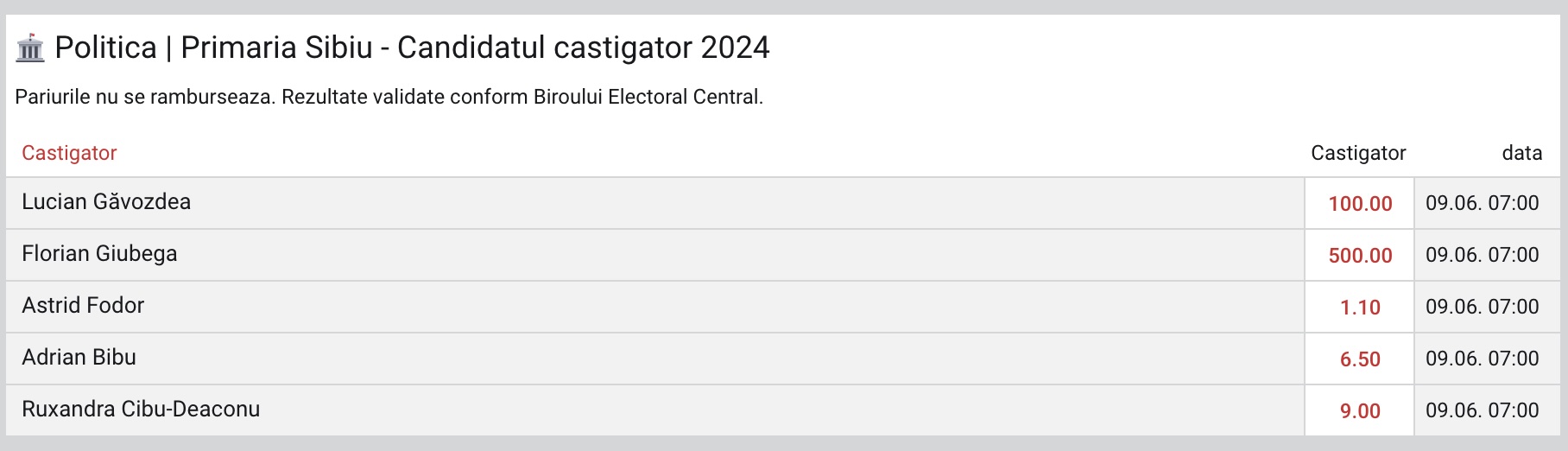The width and height of the screenshot is (1568, 451).
Task: Click the Adrian Bibu candidate name
Action: [79, 358]
